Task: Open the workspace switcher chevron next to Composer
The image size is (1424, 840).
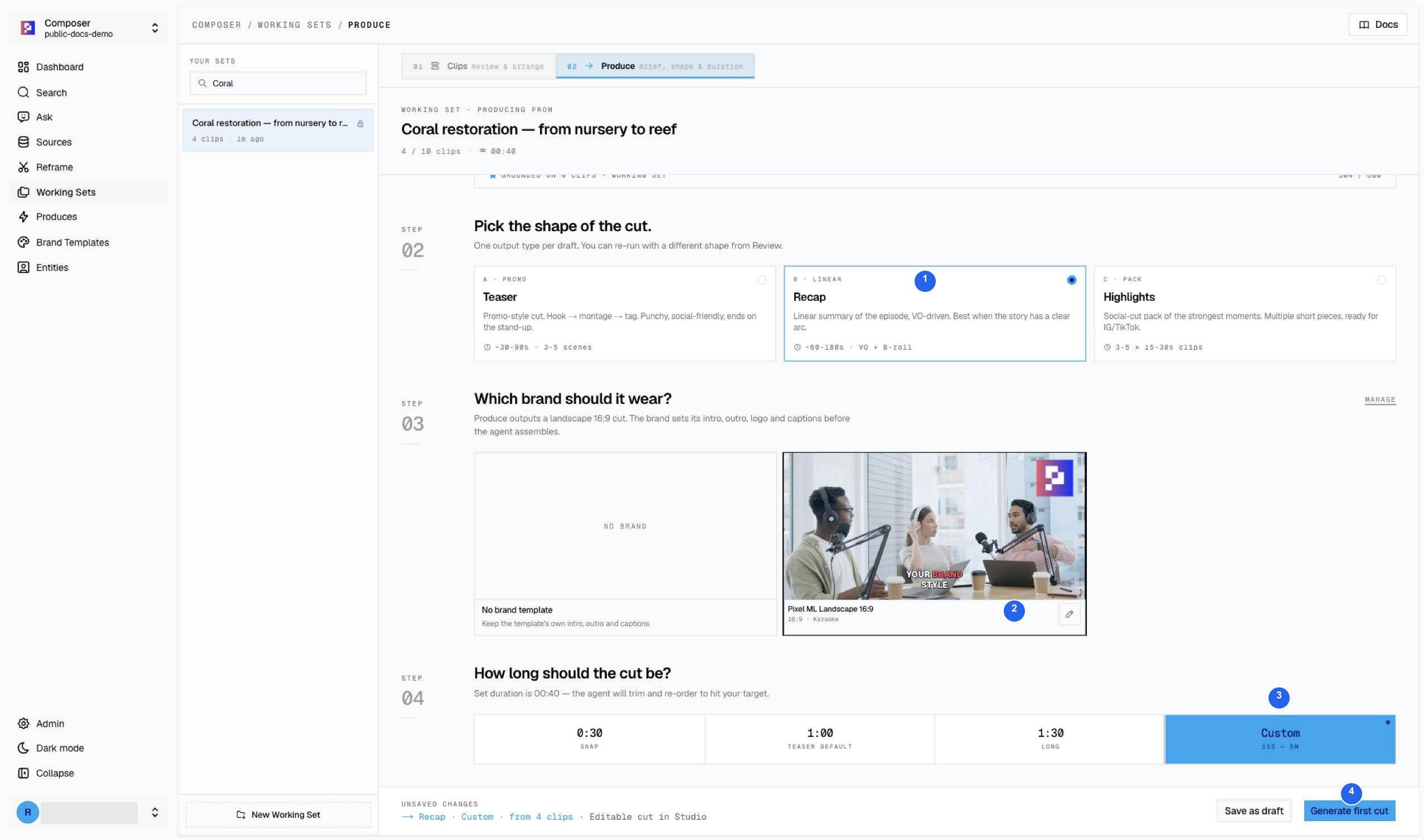Action: tap(154, 28)
